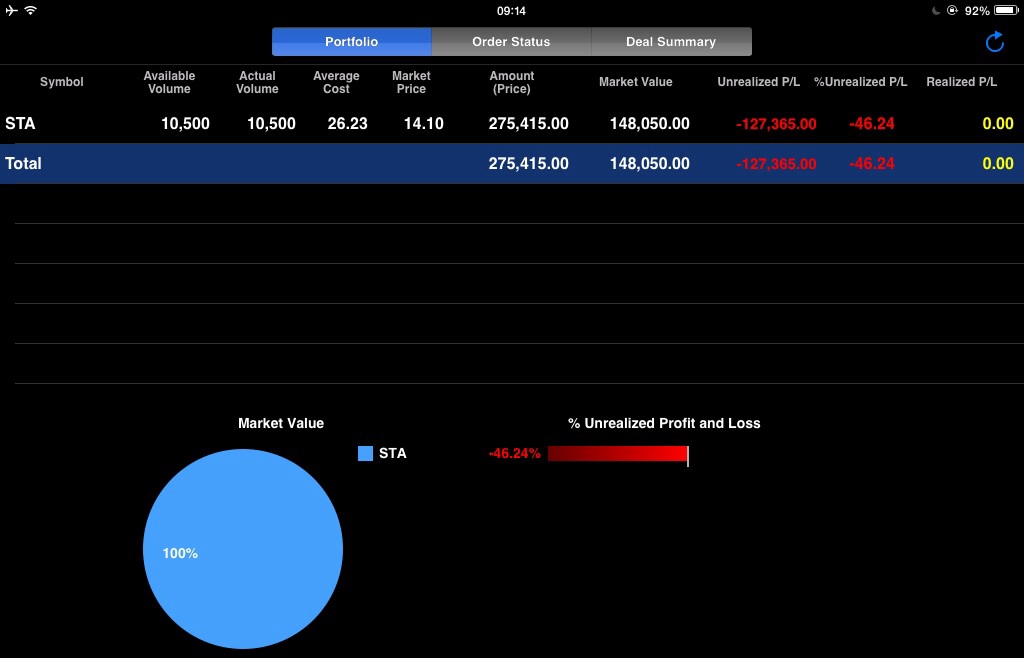
Task: Tap % Unrealized Profit and Loss title
Action: tap(664, 423)
